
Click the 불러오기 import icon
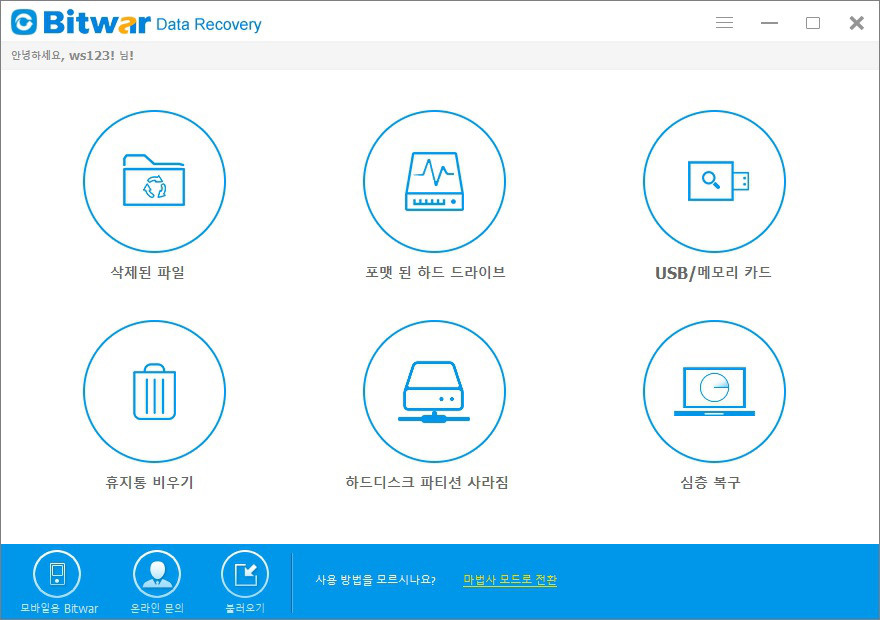click(245, 574)
